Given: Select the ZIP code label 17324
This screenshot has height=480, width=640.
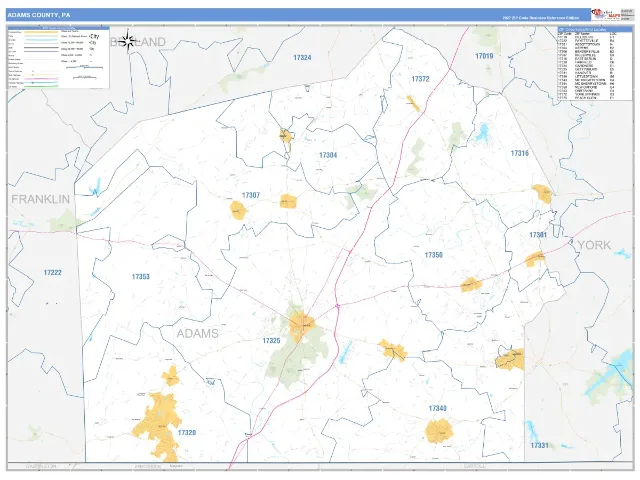Looking at the screenshot, I should [302, 58].
